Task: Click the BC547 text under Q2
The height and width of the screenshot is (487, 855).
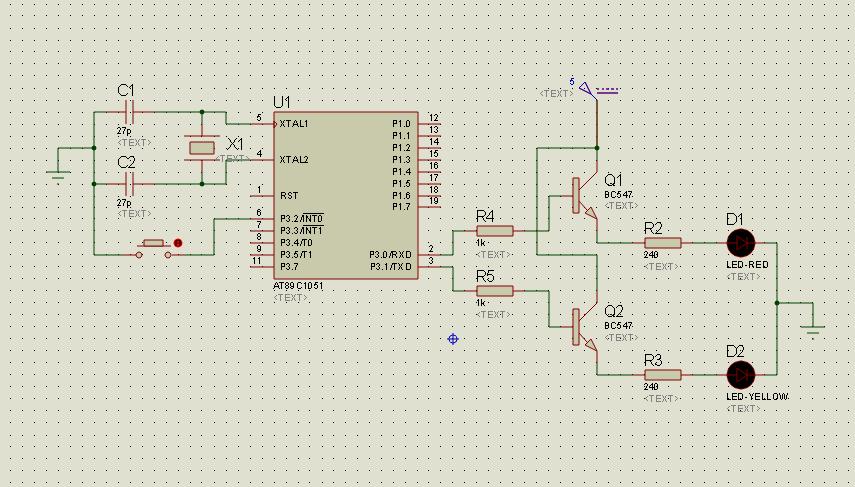Action: pyautogui.click(x=618, y=326)
